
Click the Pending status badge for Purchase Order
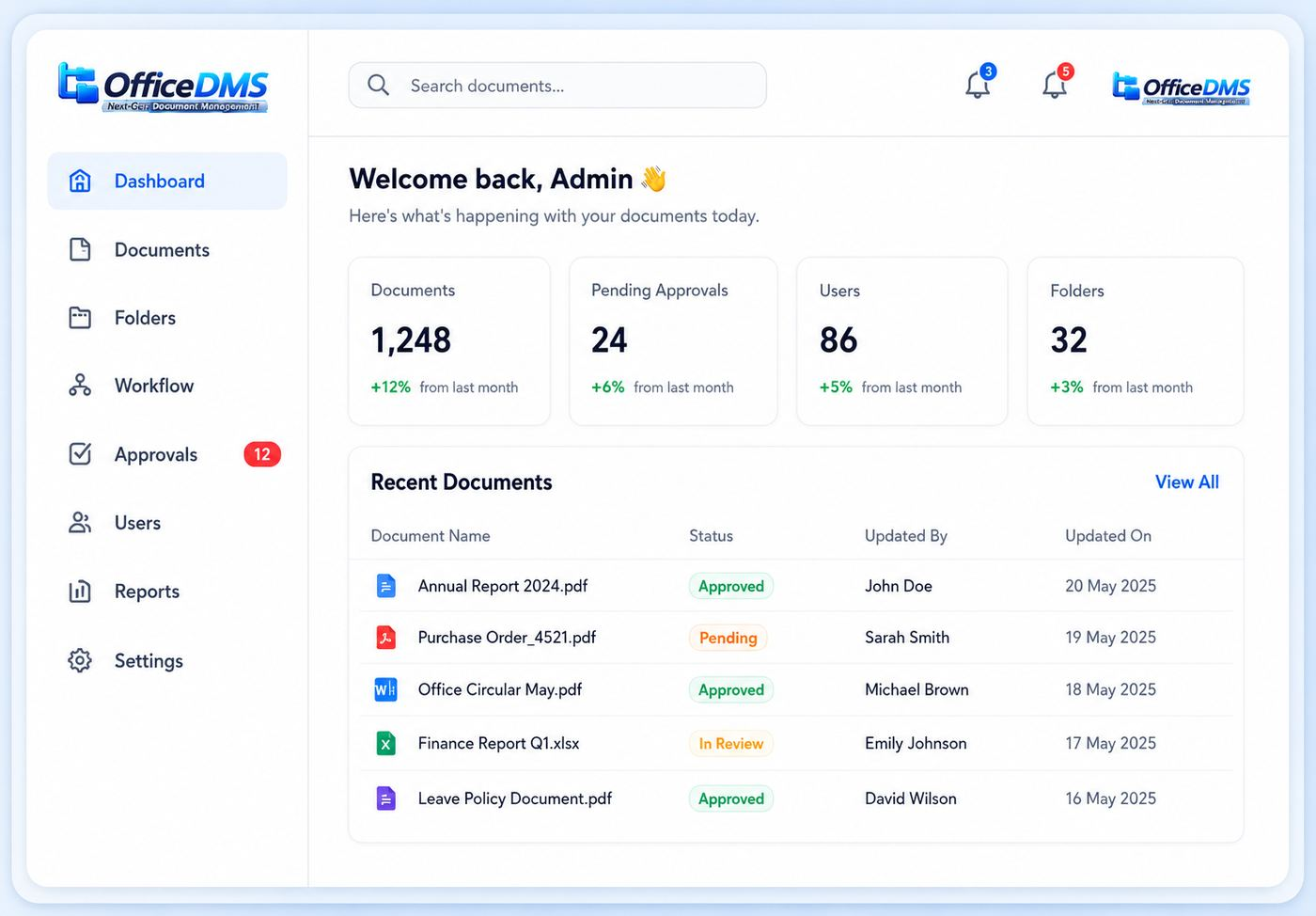click(728, 638)
